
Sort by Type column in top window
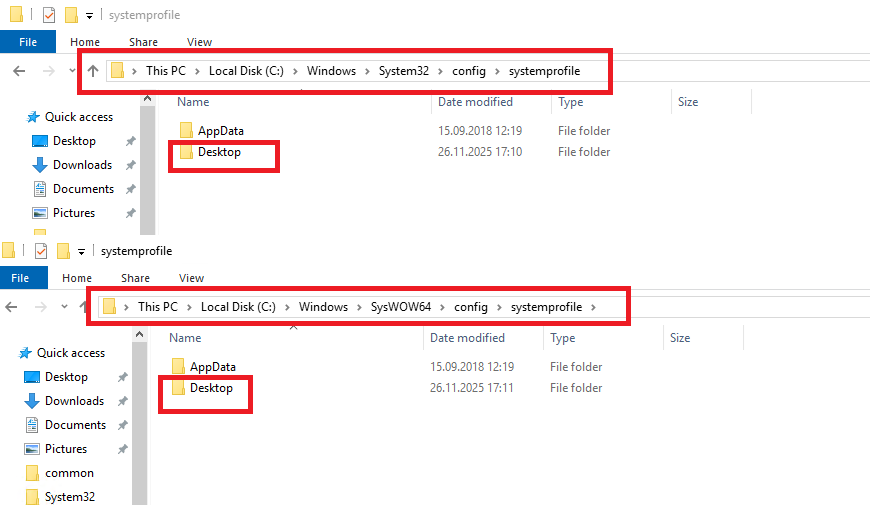click(570, 102)
